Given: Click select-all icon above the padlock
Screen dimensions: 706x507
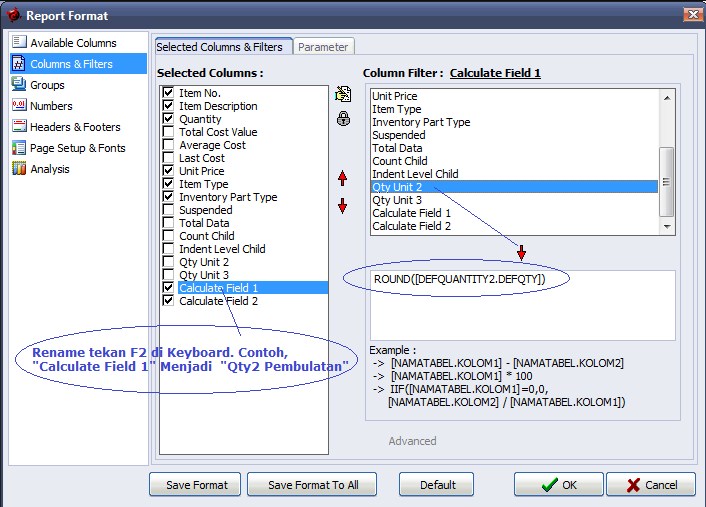Looking at the screenshot, I should click(343, 95).
